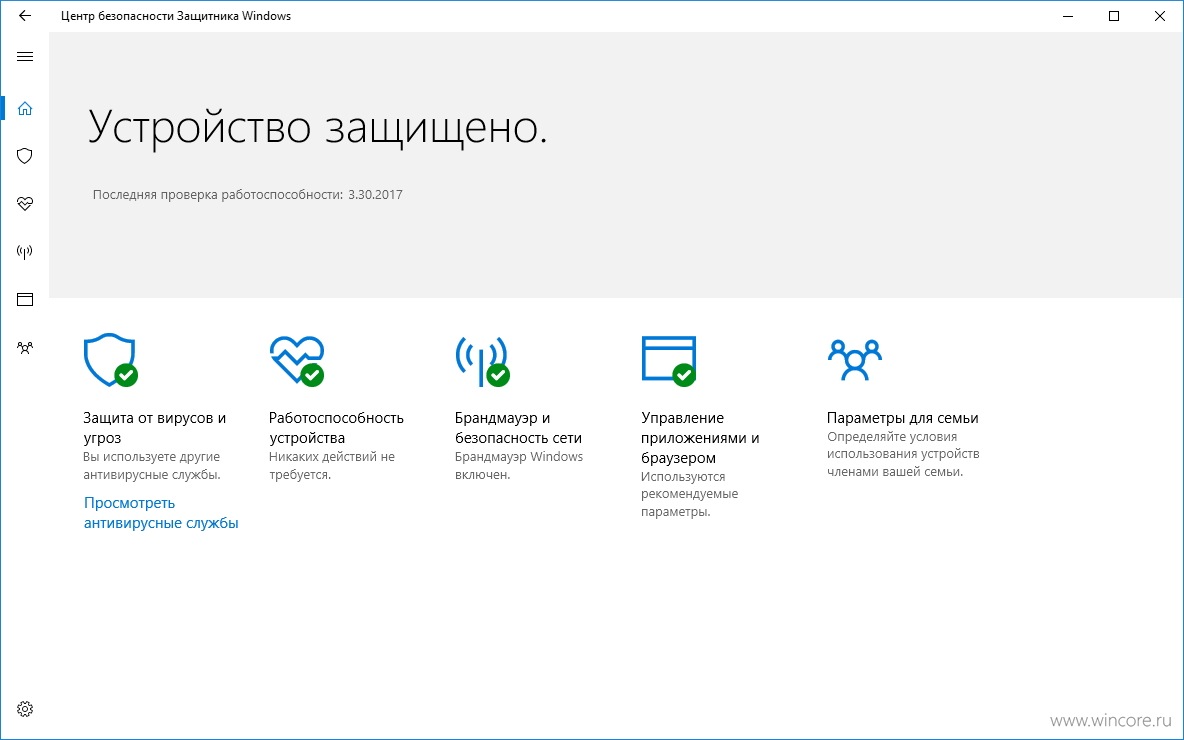Open 'Параметры для семьи' heading

click(902, 418)
